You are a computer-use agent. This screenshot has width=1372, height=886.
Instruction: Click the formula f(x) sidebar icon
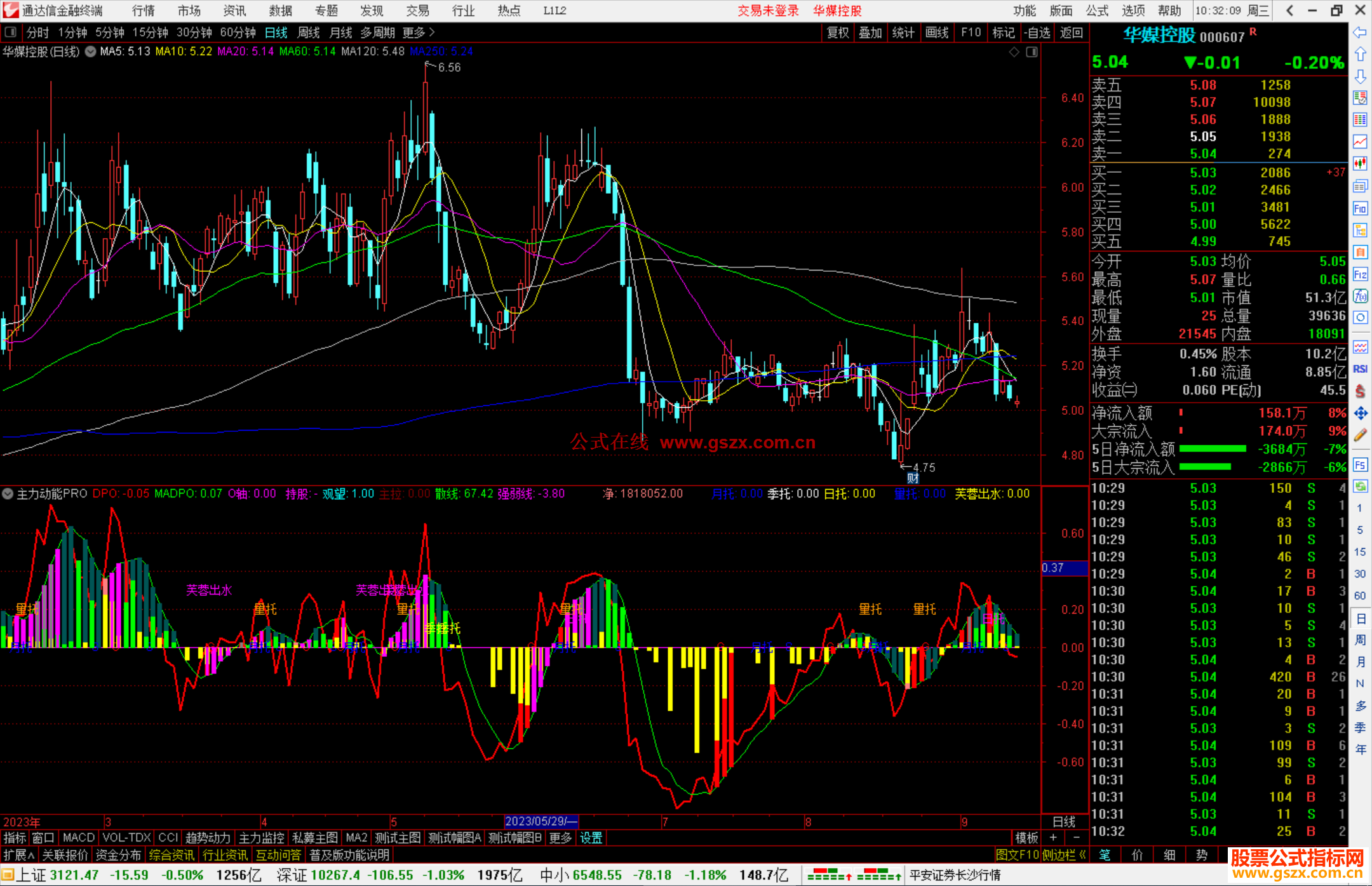[1360, 297]
